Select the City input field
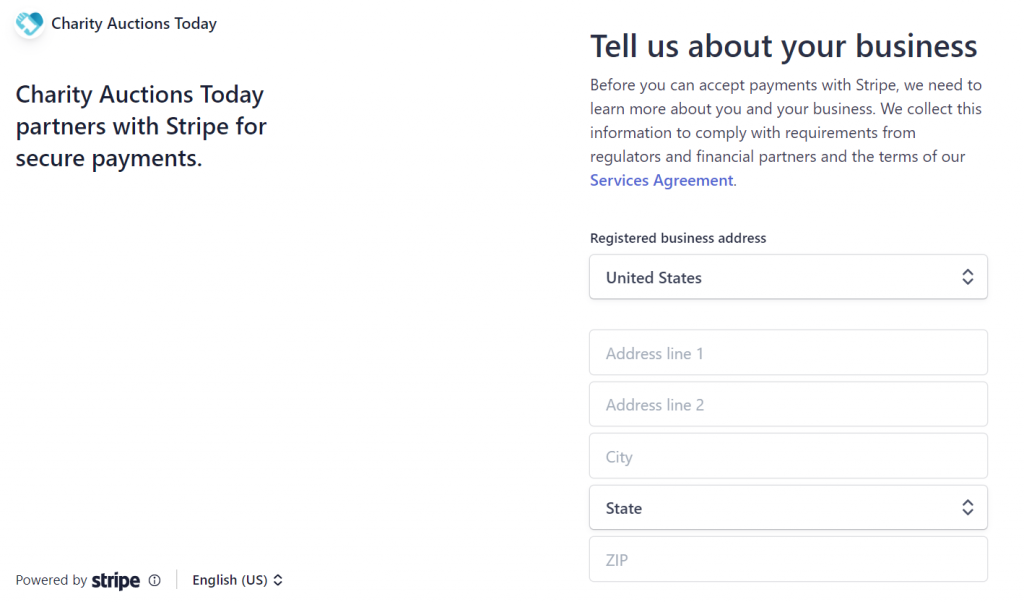 [x=788, y=456]
